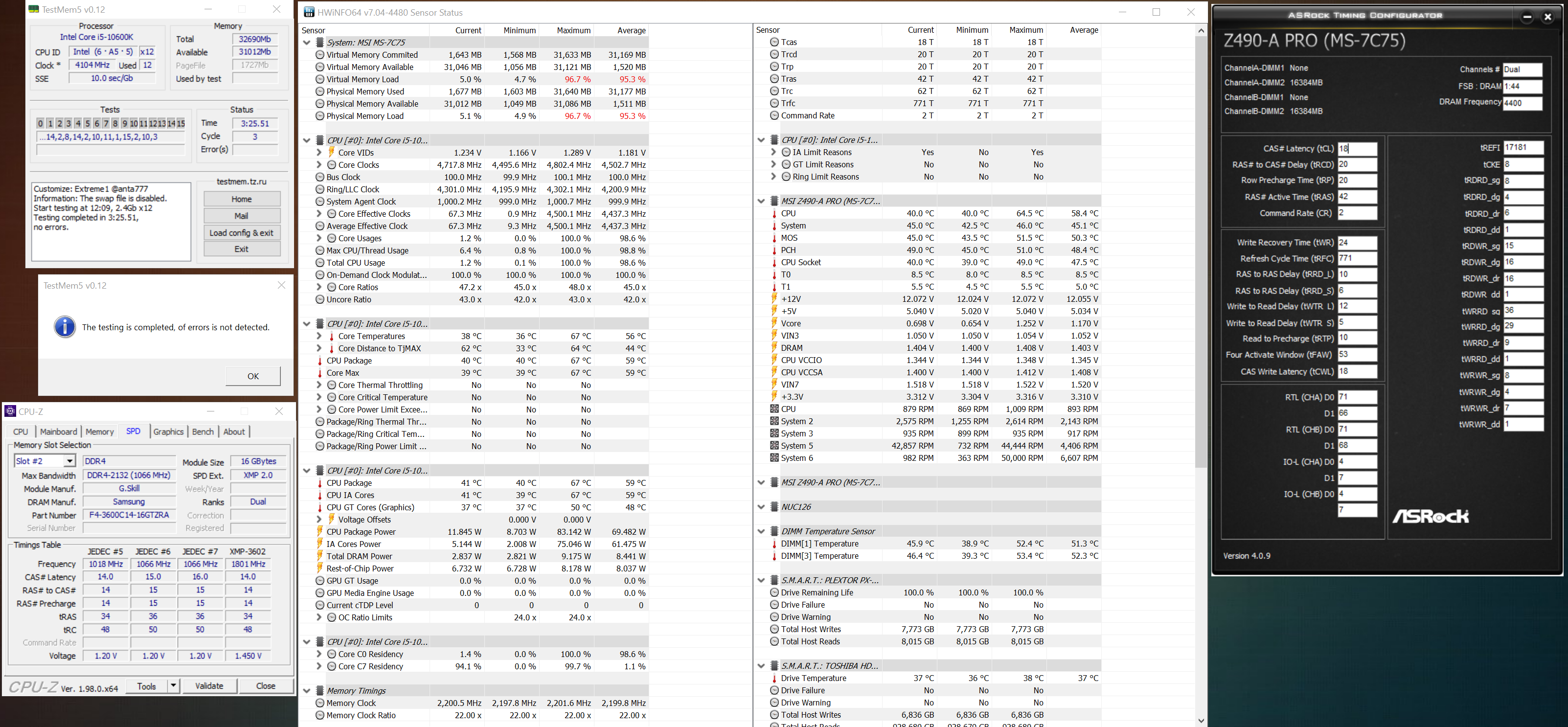The width and height of the screenshot is (1568, 727).
Task: Click the CPU Package Power lightning icon
Action: pyautogui.click(x=319, y=531)
